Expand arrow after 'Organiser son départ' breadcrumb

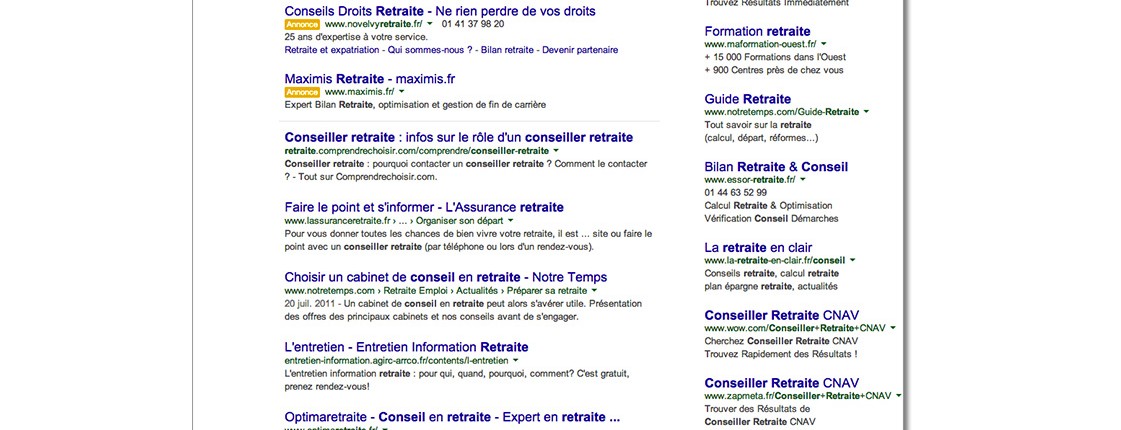pyautogui.click(x=510, y=220)
